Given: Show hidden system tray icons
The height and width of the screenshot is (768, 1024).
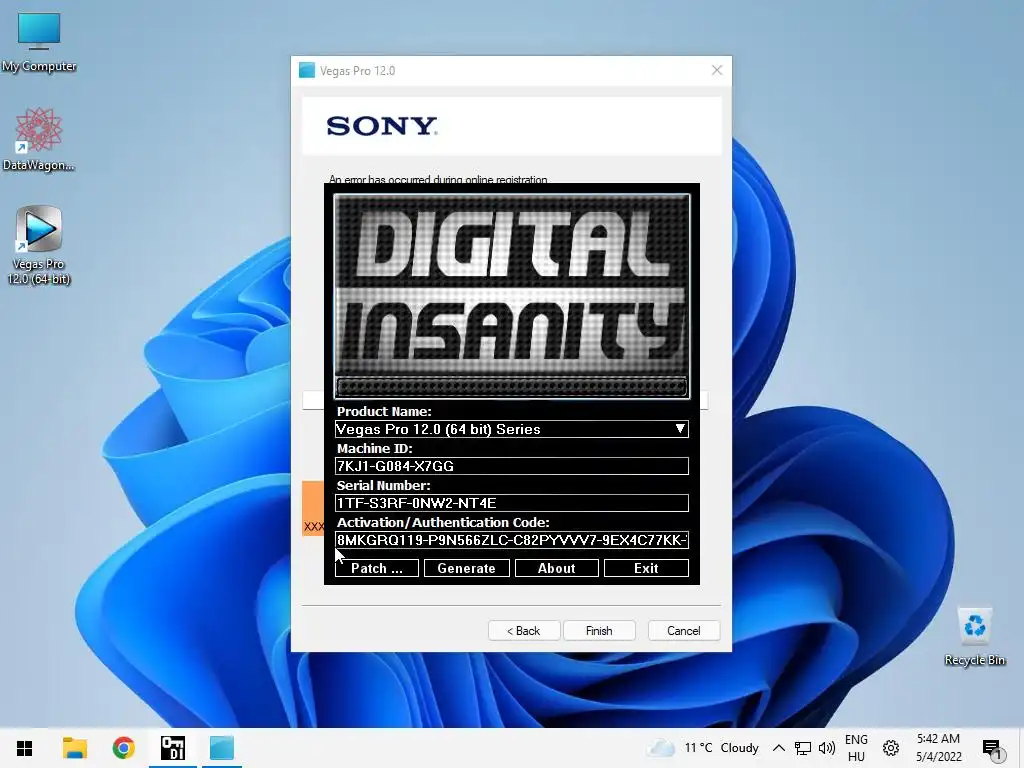Looking at the screenshot, I should (x=778, y=748).
